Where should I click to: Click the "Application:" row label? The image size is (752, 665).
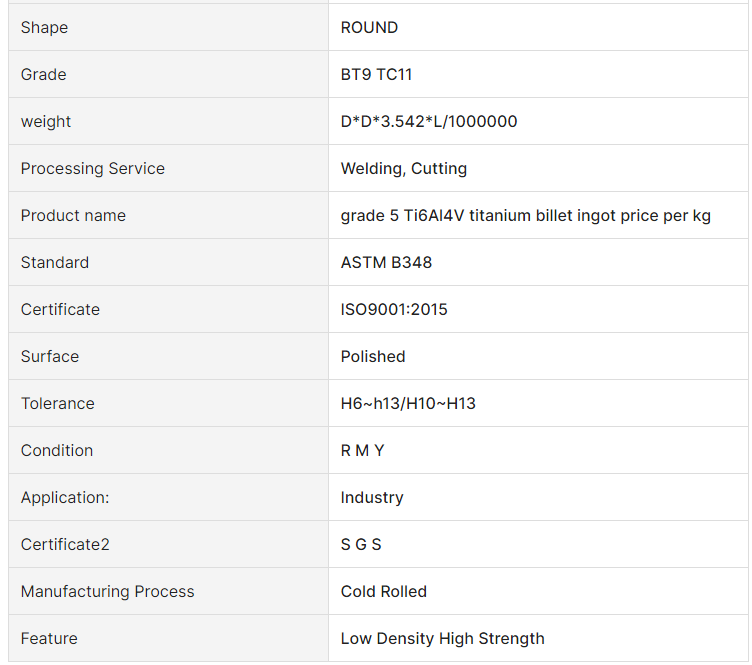[x=65, y=498]
